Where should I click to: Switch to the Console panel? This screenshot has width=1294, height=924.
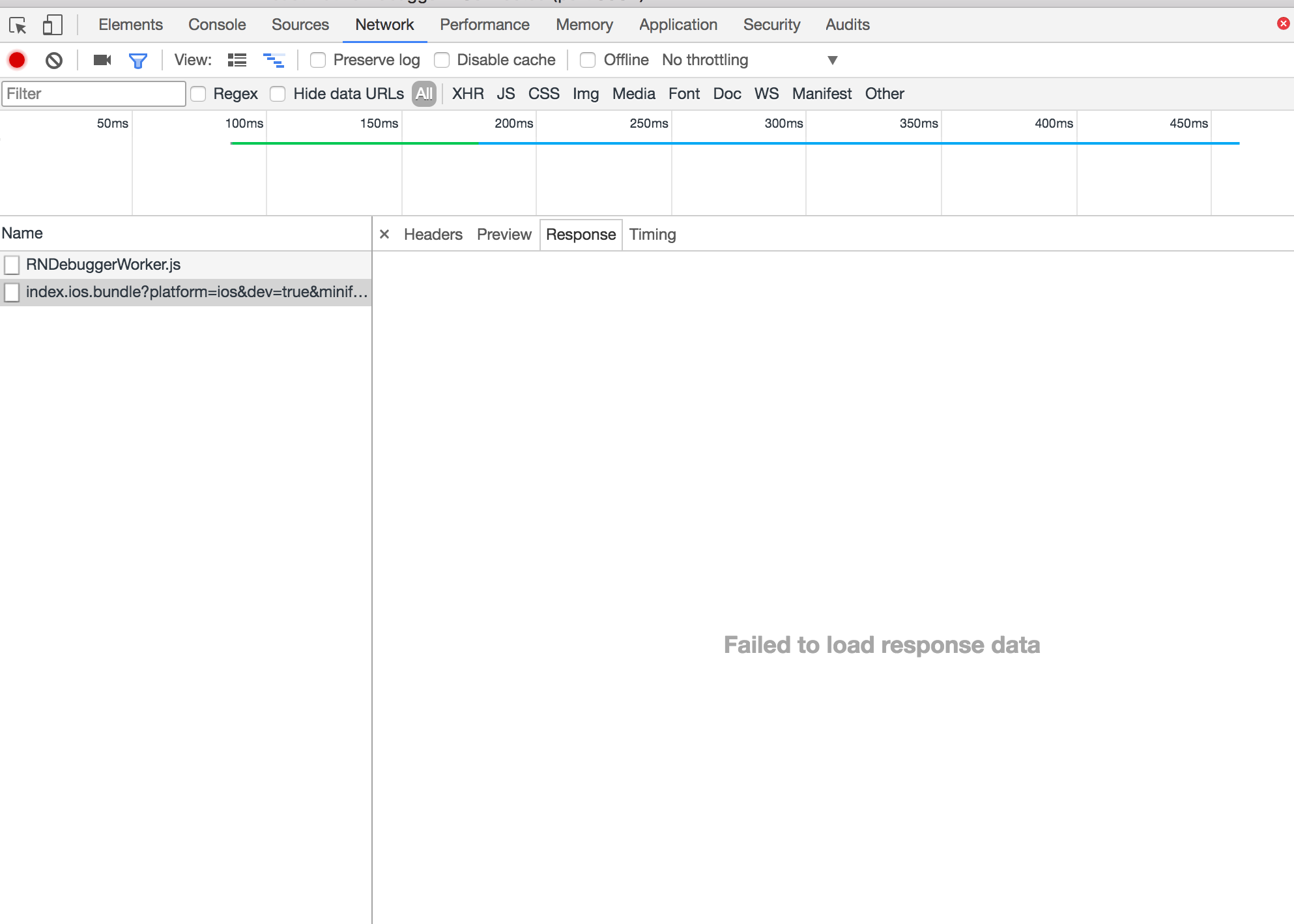pos(216,24)
